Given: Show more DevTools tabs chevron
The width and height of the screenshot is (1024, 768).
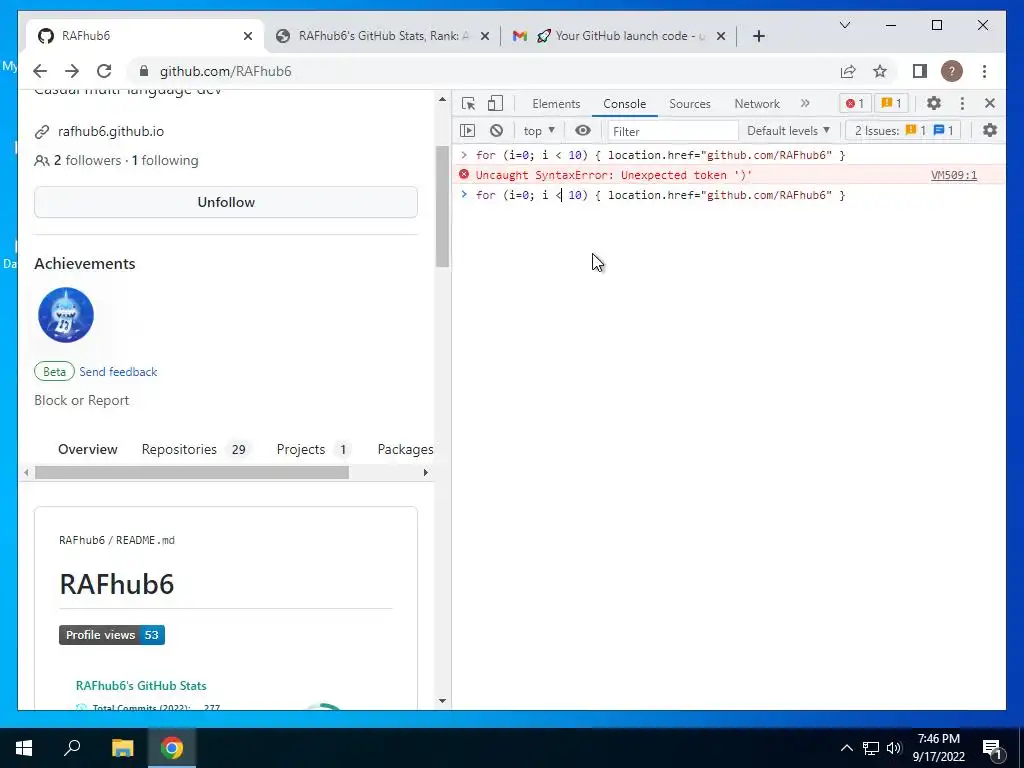Looking at the screenshot, I should coord(805,103).
